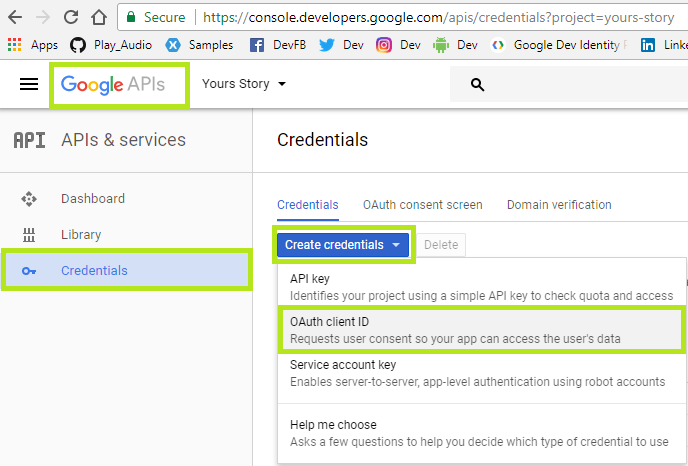Viewport: 688px width, 466px height.
Task: Click the browser forward arrow
Action: pyautogui.click(x=43, y=17)
